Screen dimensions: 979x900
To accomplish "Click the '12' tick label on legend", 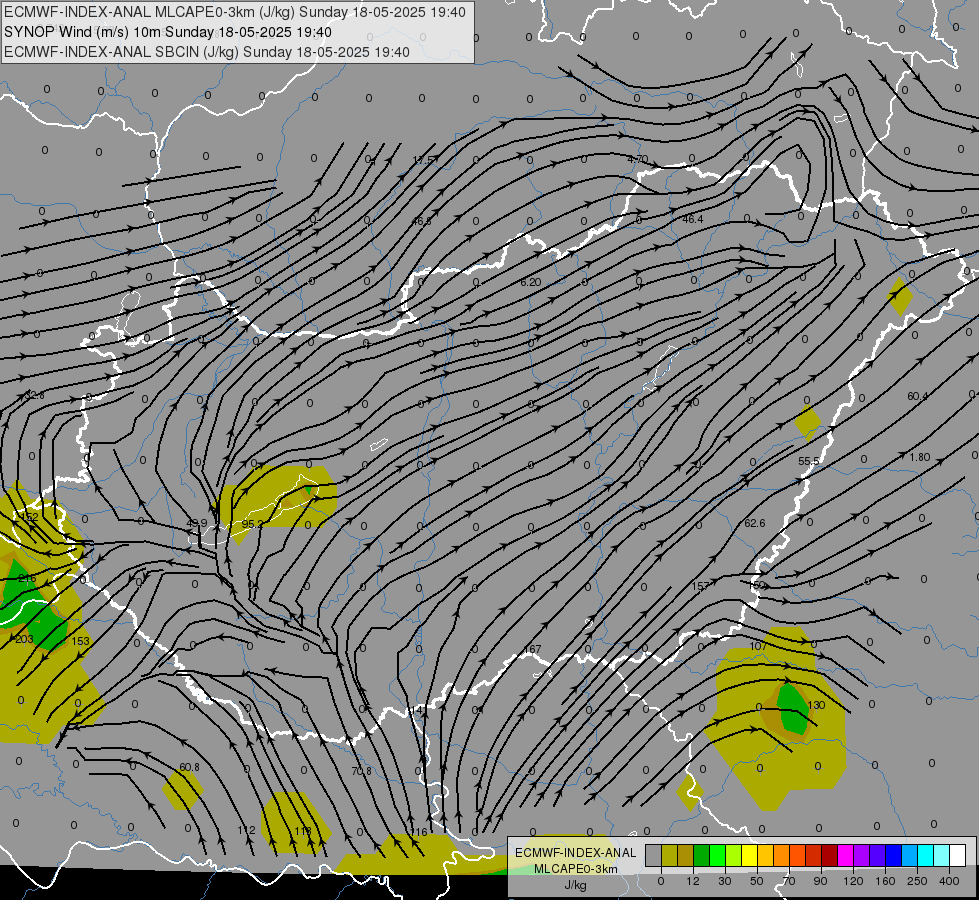I will tap(693, 881).
